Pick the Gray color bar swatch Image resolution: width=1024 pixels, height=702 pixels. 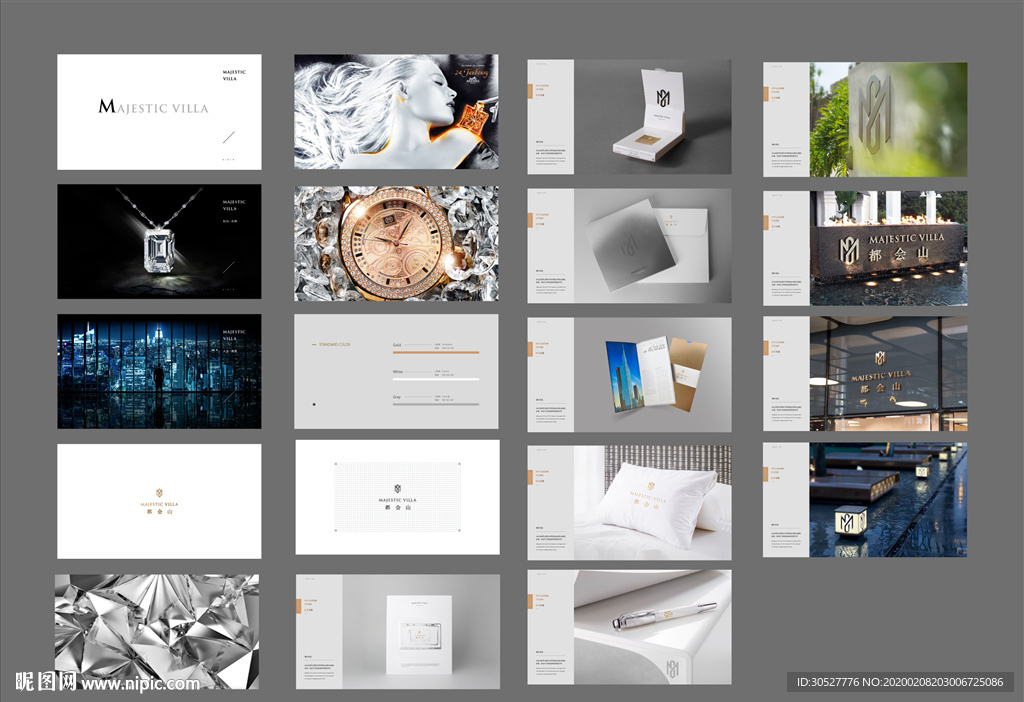[x=434, y=404]
